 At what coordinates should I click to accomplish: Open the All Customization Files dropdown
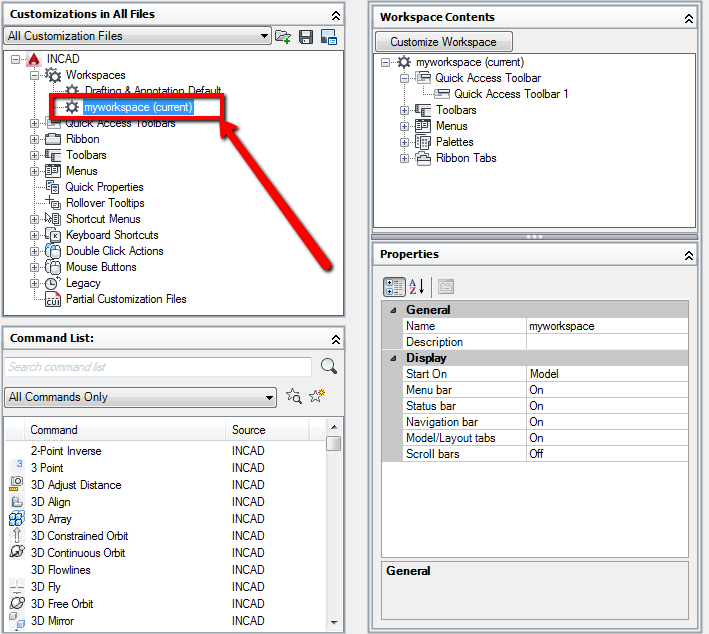(264, 36)
